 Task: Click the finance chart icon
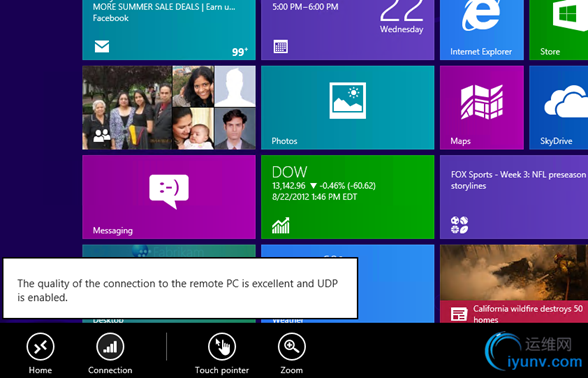pyautogui.click(x=280, y=225)
